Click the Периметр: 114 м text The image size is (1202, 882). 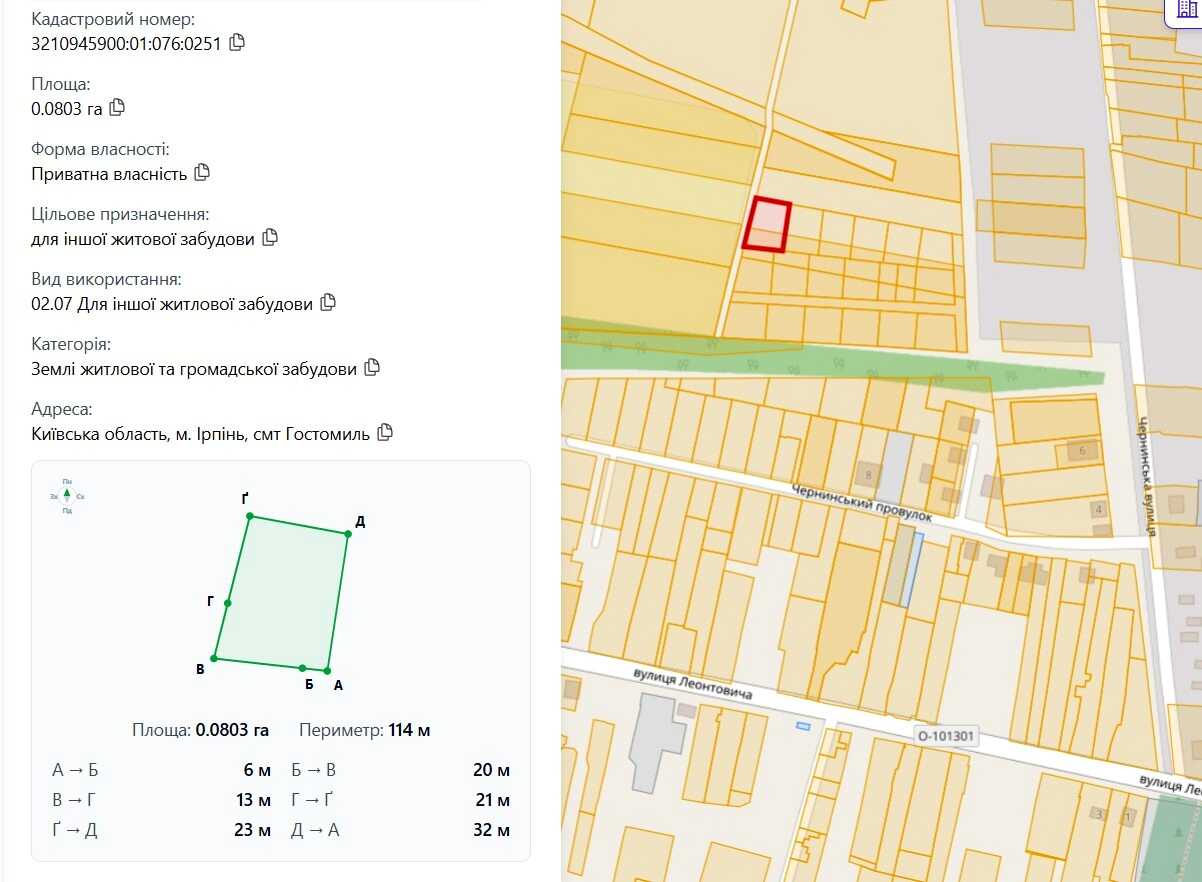pos(365,730)
